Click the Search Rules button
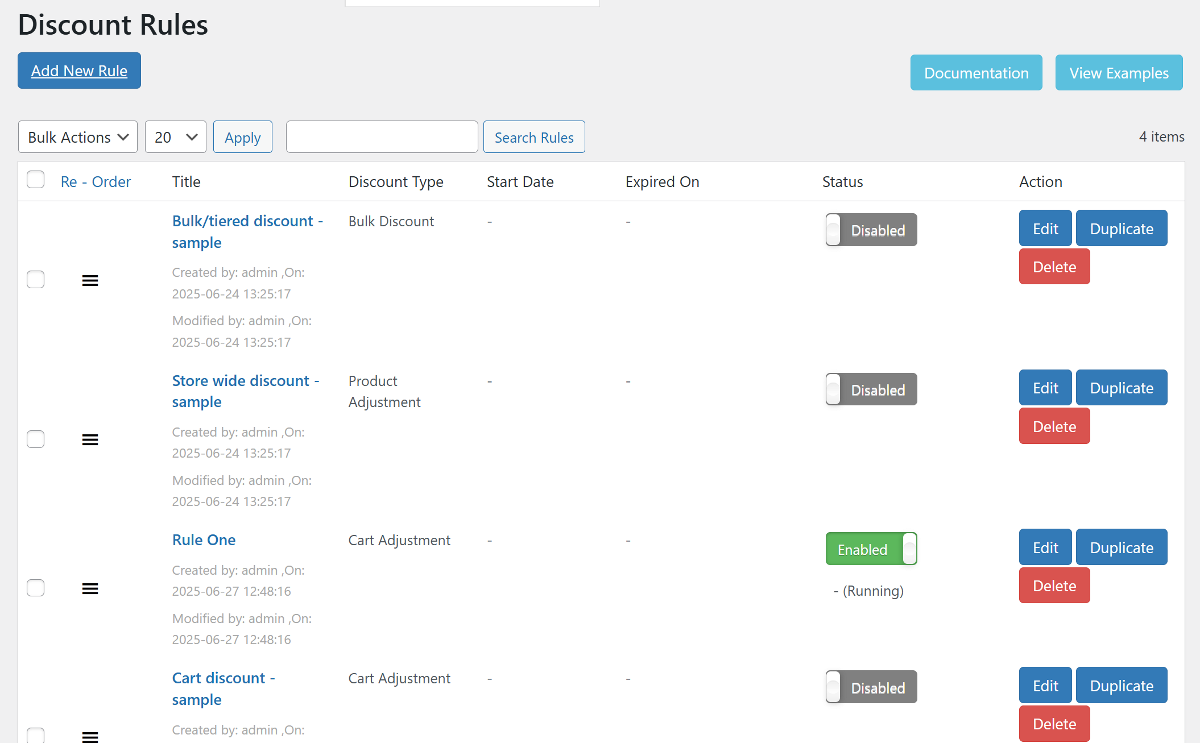 point(534,137)
